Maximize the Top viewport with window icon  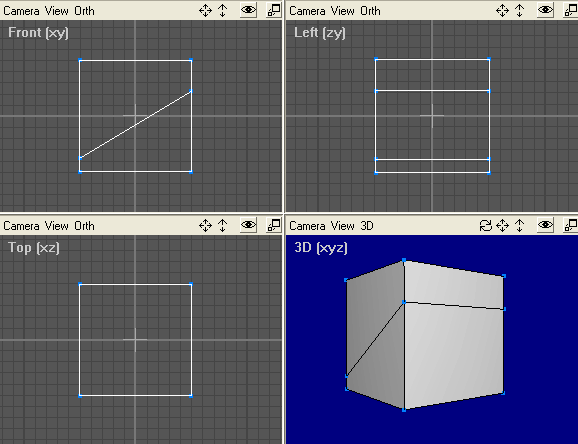(274, 225)
